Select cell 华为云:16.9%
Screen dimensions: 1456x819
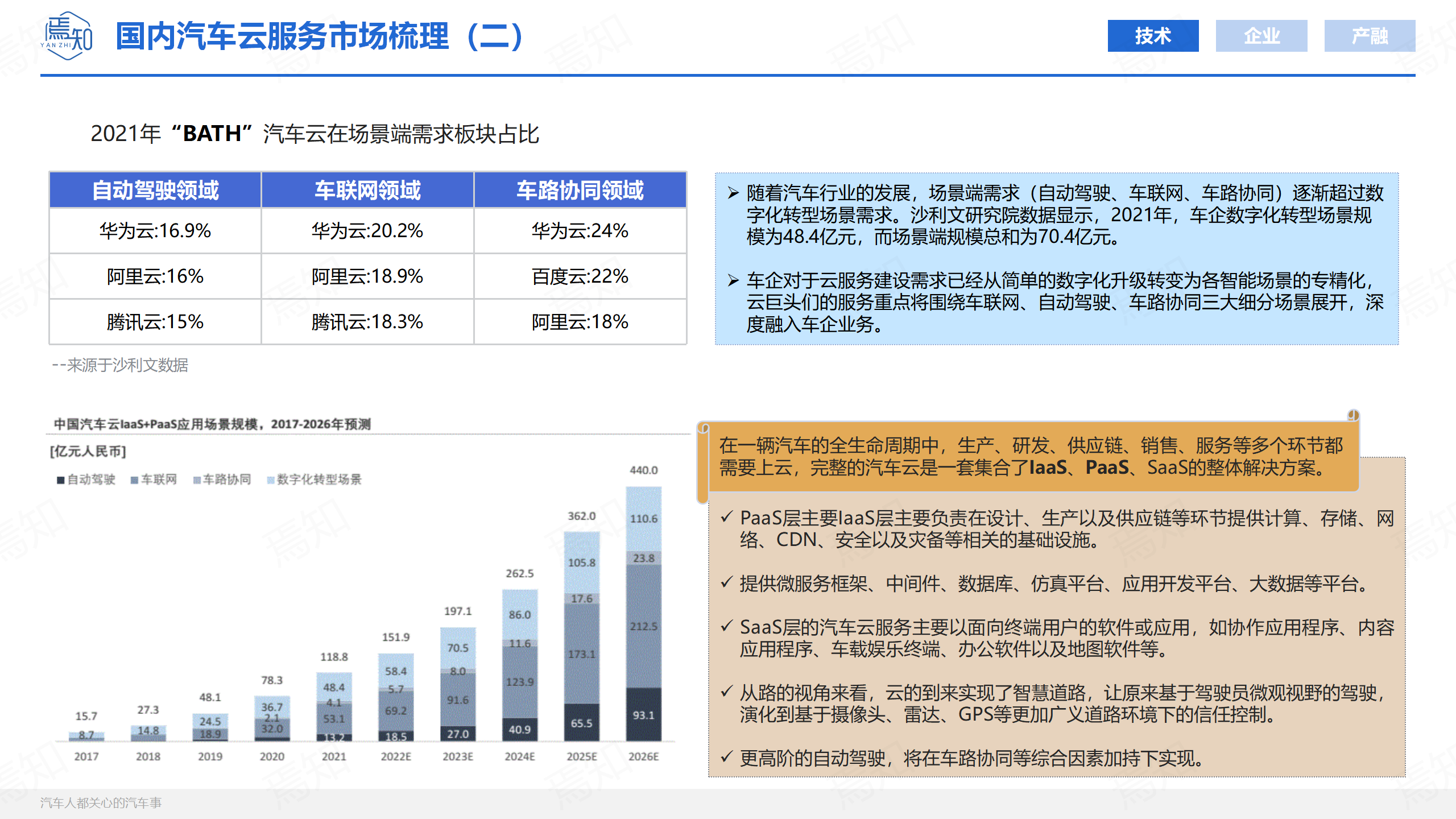155,230
